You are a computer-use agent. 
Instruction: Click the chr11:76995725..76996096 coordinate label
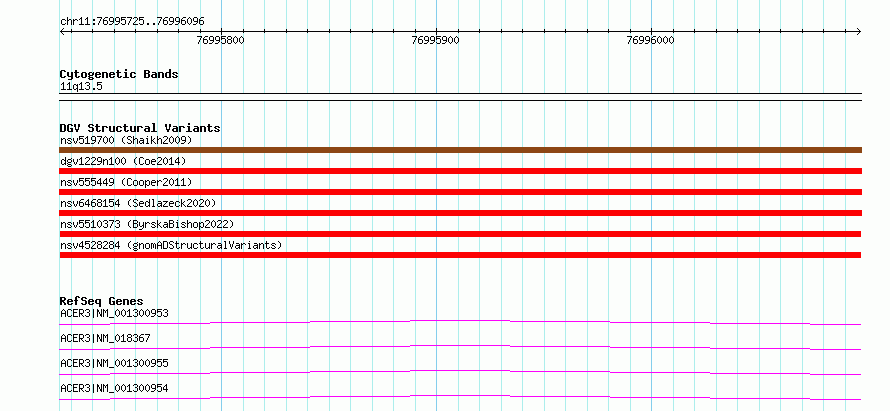132,21
